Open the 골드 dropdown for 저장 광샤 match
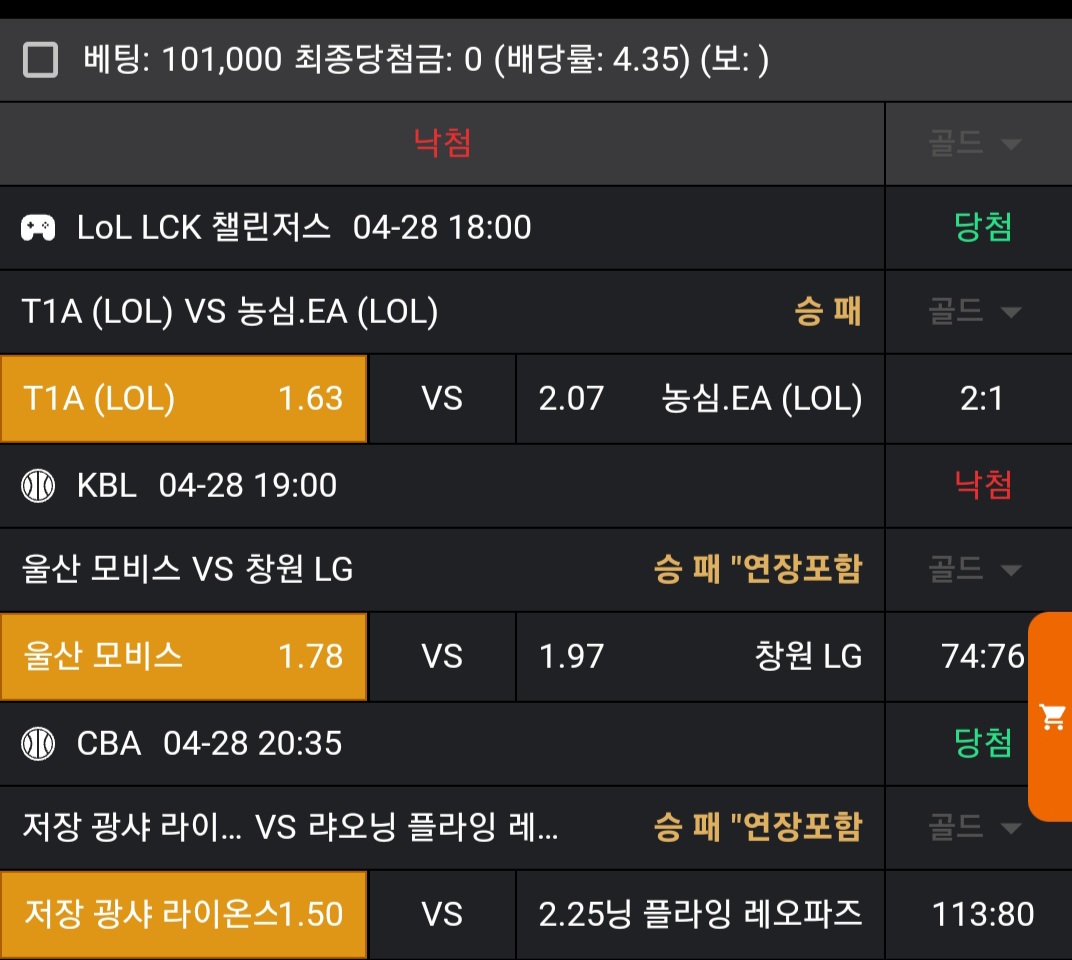The image size is (1072, 960). (975, 827)
